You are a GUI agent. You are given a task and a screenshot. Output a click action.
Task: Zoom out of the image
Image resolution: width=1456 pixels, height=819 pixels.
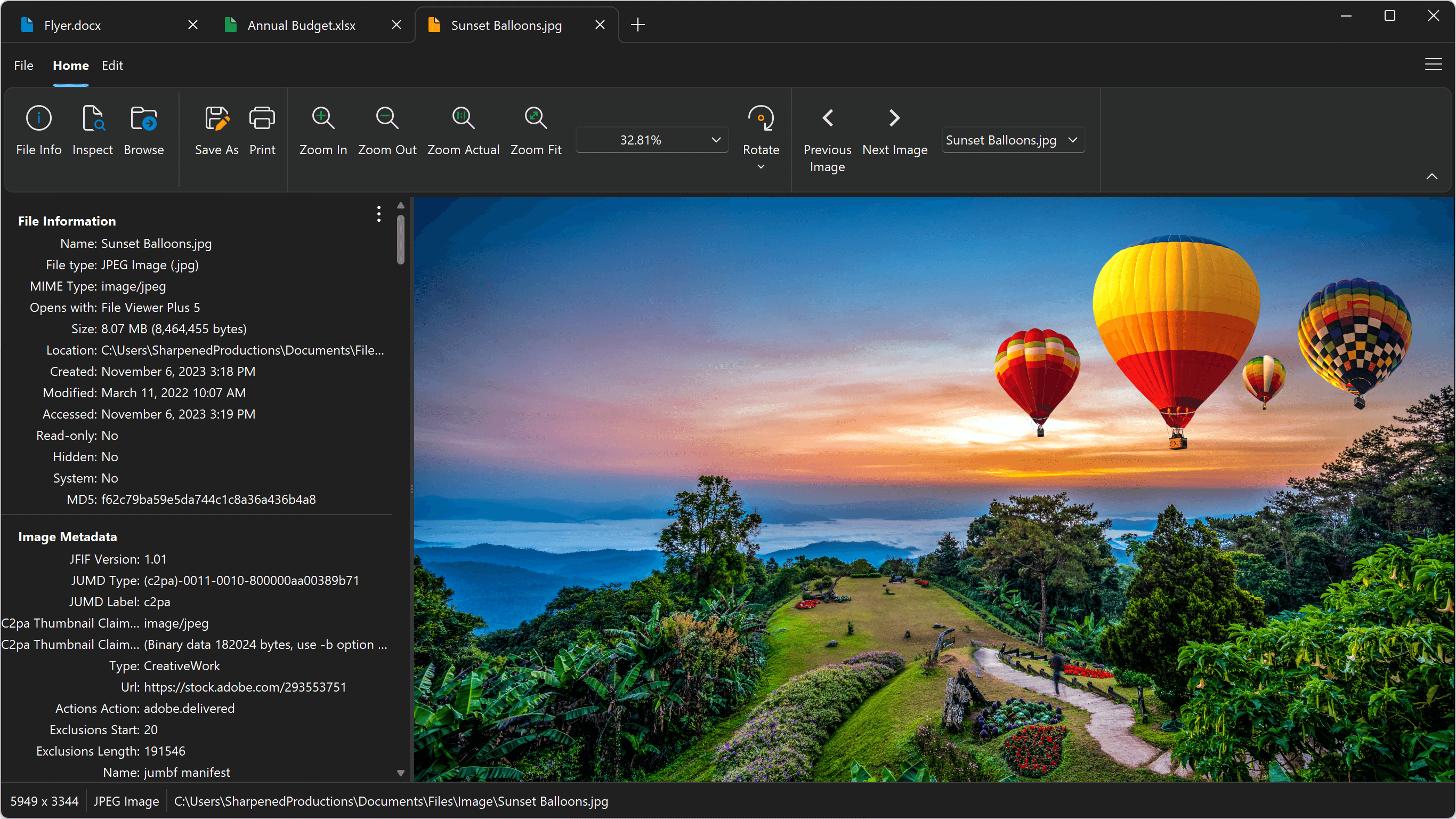pos(386,129)
